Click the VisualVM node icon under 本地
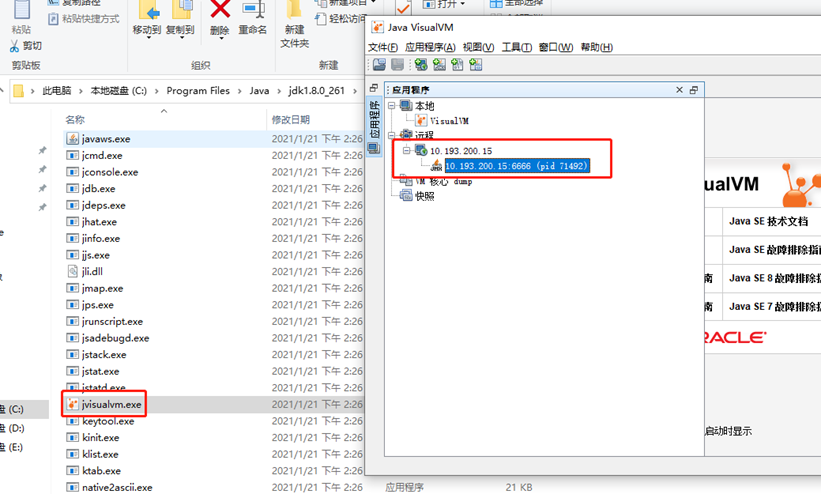821x494 pixels. click(x=421, y=120)
